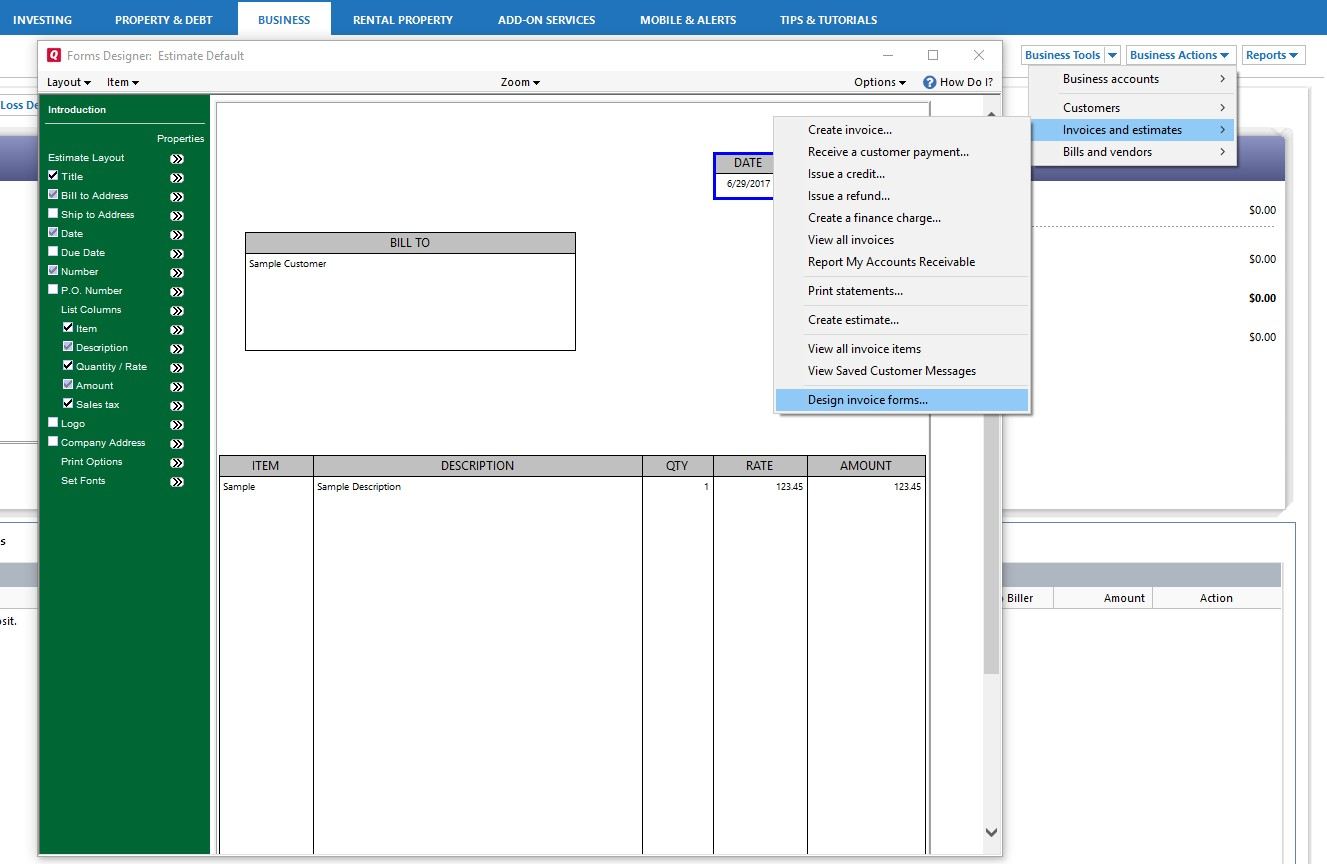Expand the Zoom dropdown

pos(520,82)
